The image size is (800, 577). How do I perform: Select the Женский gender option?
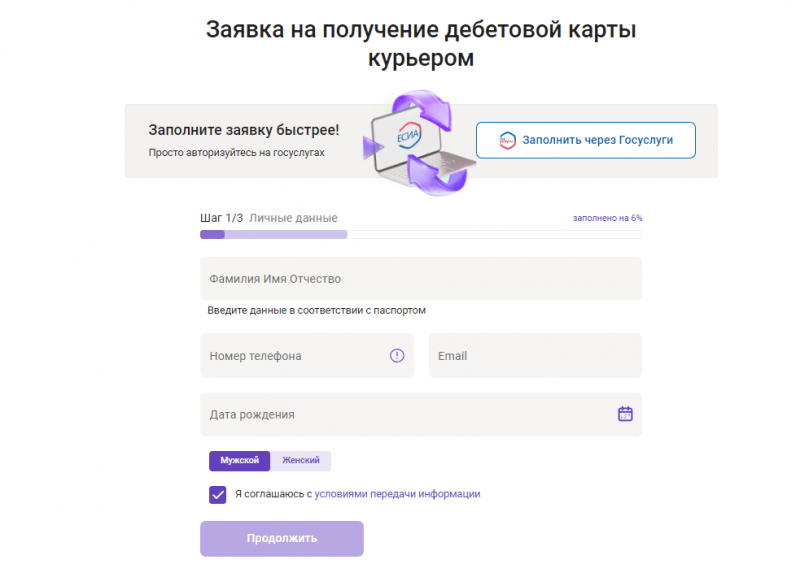(300, 461)
